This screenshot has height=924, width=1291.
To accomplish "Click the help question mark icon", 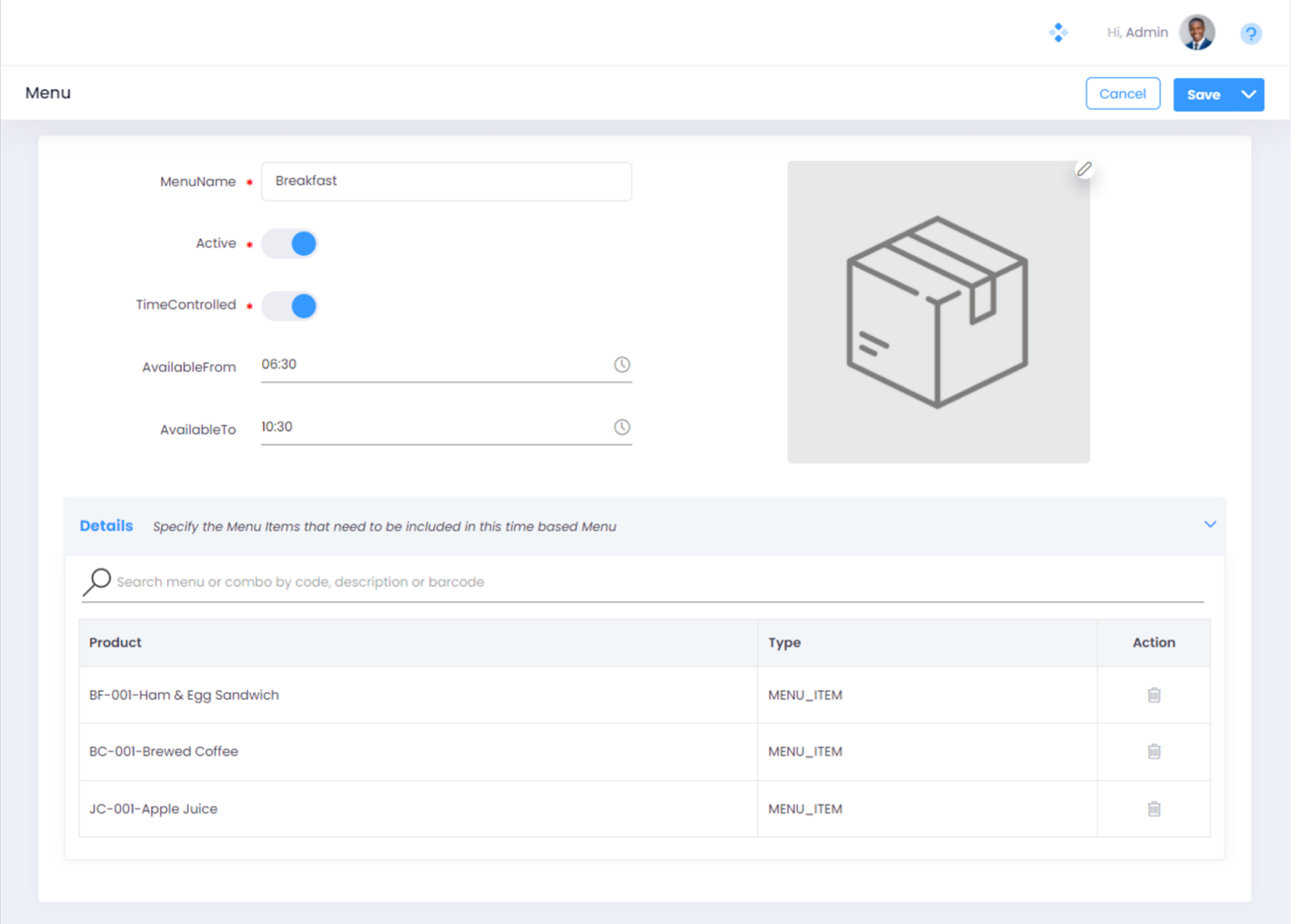I will 1251,34.
